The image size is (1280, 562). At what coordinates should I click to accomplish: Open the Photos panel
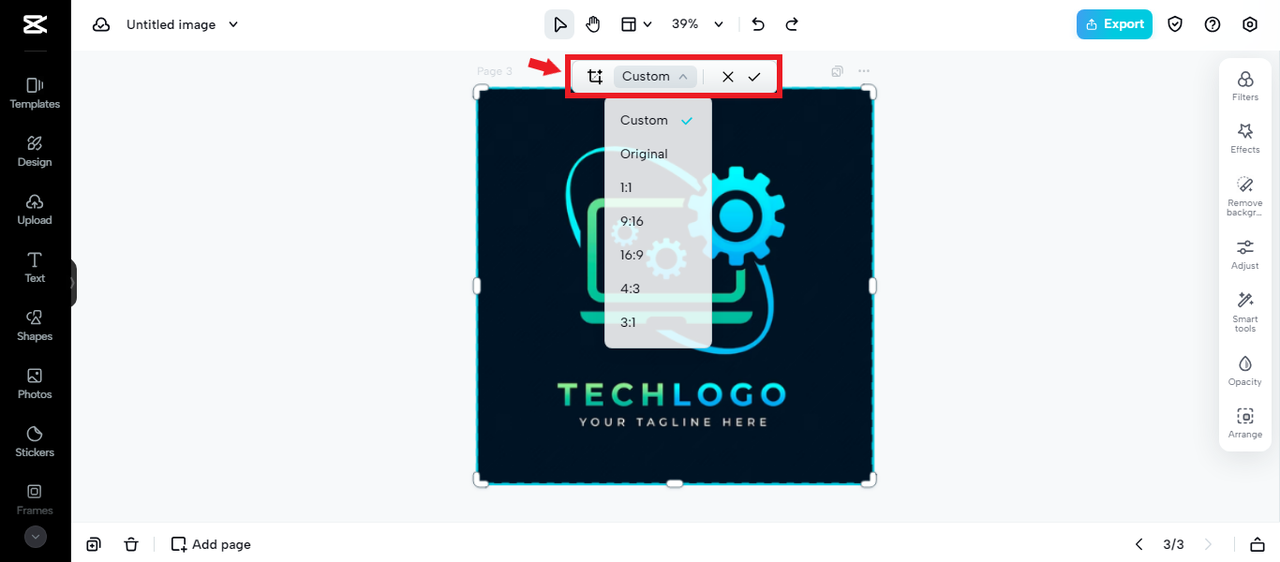(x=35, y=383)
